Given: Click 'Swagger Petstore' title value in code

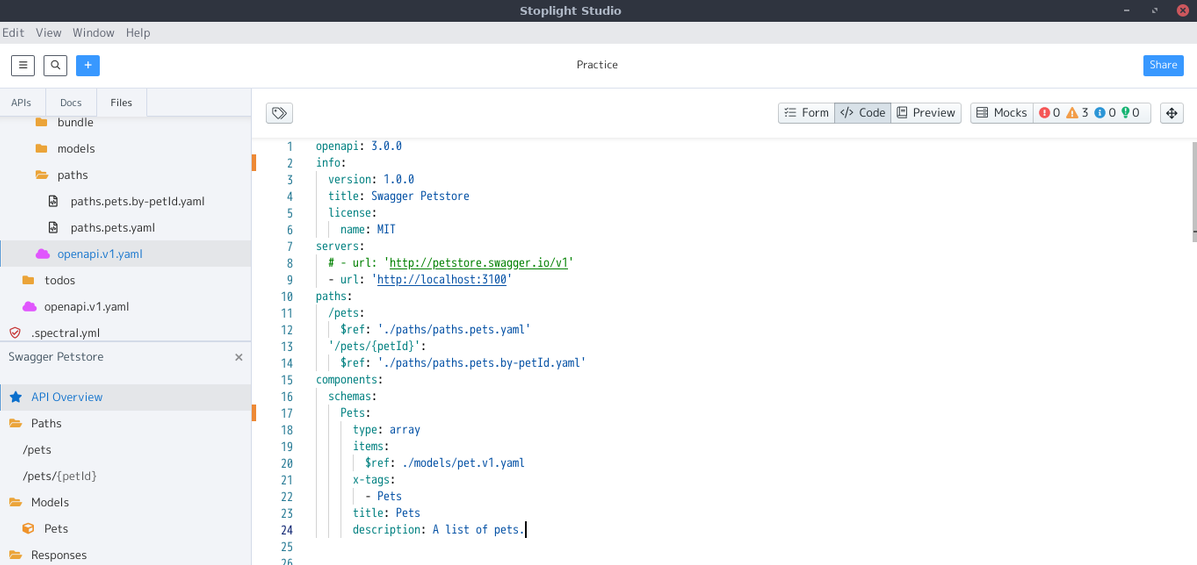Looking at the screenshot, I should pos(420,196).
